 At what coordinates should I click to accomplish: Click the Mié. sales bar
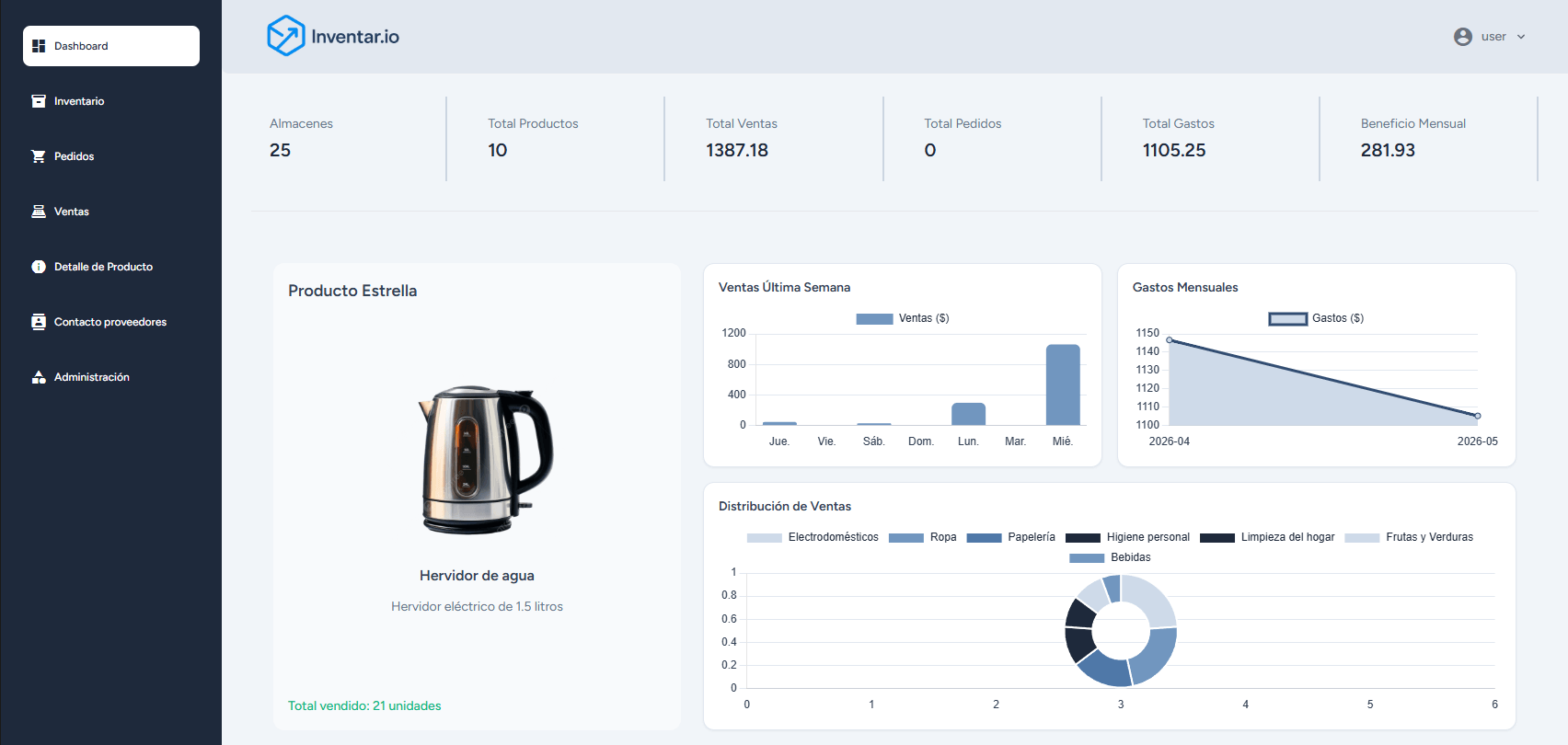coord(1063,384)
